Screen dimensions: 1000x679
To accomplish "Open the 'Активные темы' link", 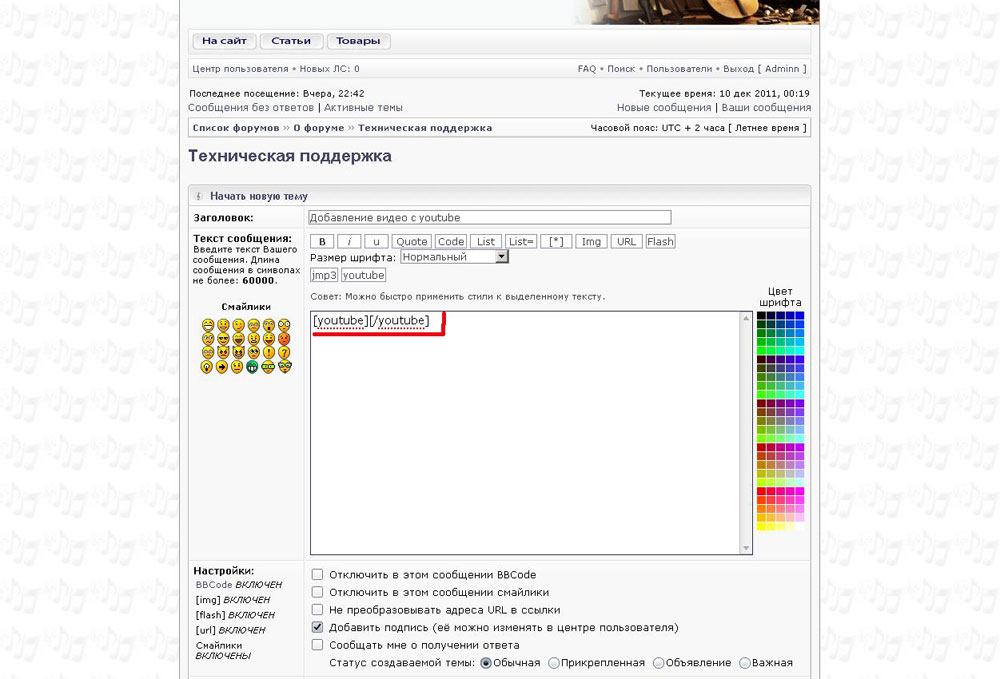I will pos(363,107).
